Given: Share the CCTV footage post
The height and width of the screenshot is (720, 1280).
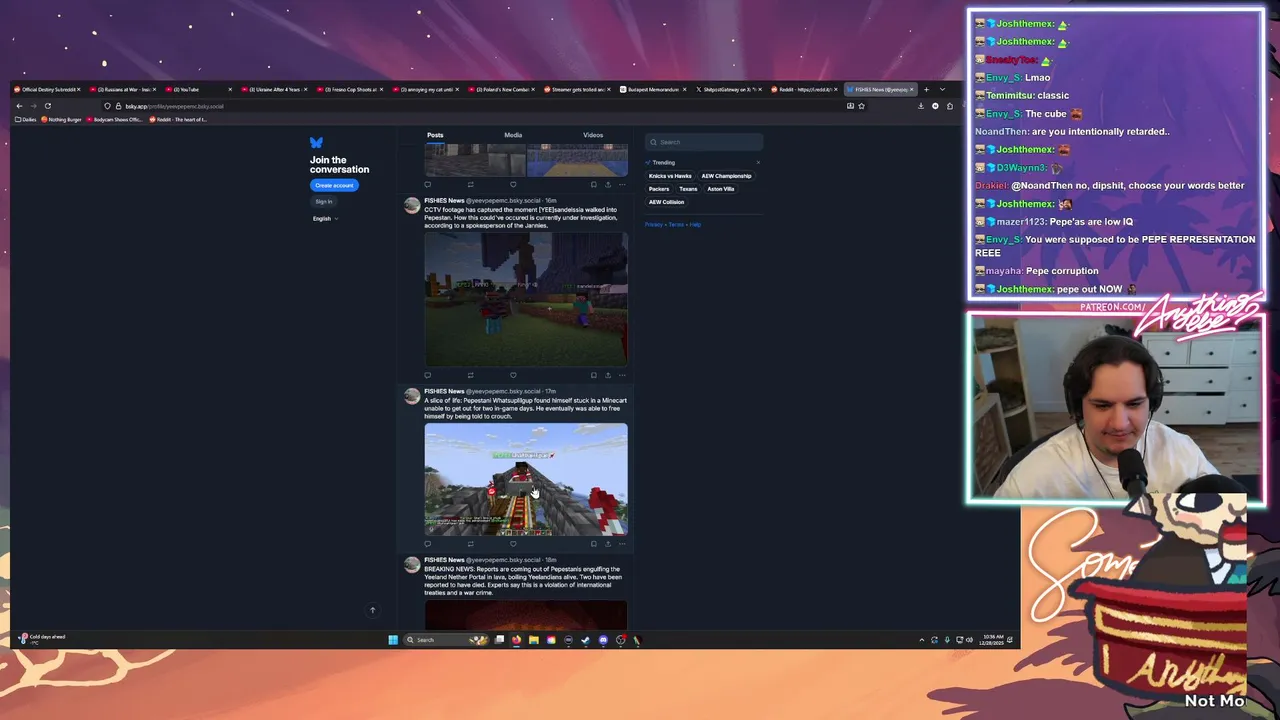Looking at the screenshot, I should coord(607,375).
